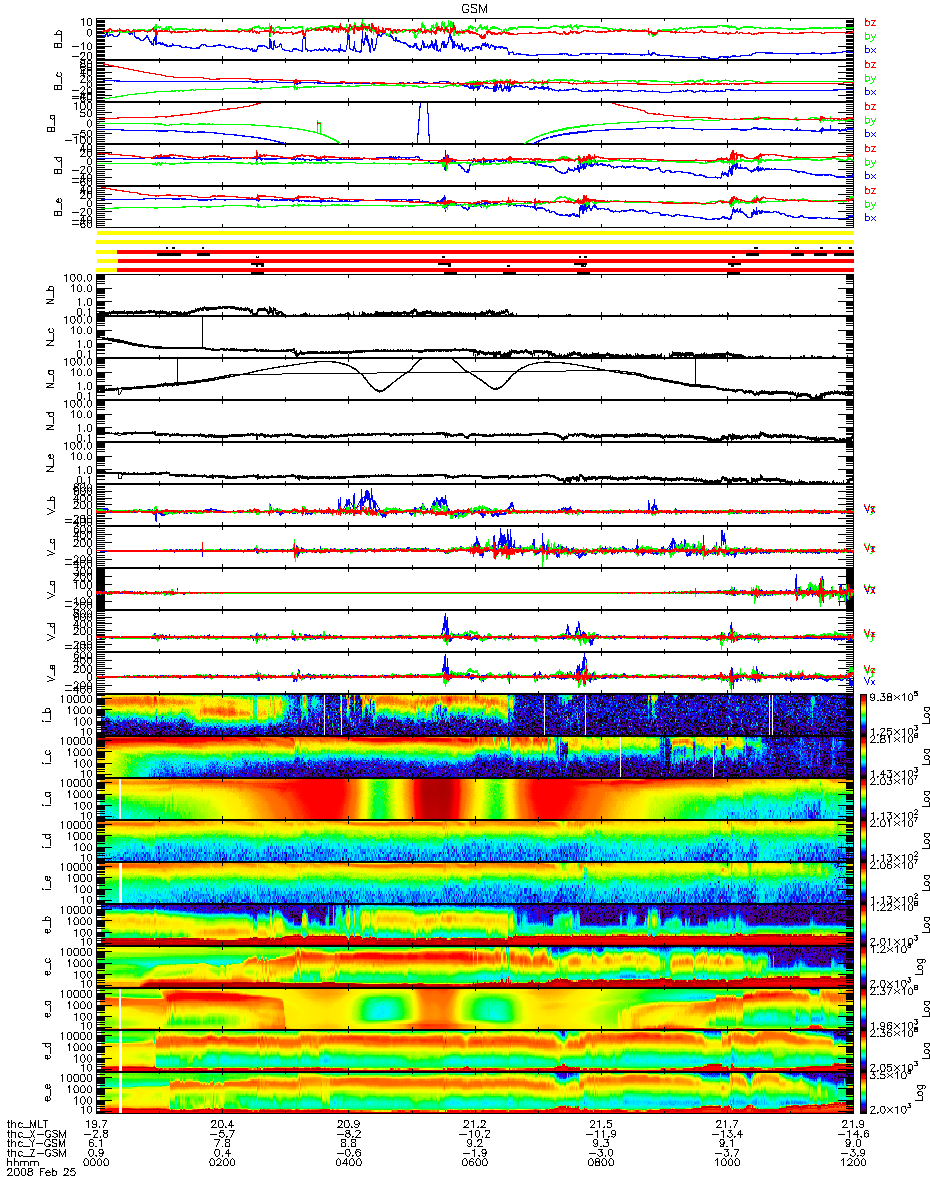Screen dimensions: 930x1200
Task: Click the MLT value '21.2'
Action: point(473,1125)
